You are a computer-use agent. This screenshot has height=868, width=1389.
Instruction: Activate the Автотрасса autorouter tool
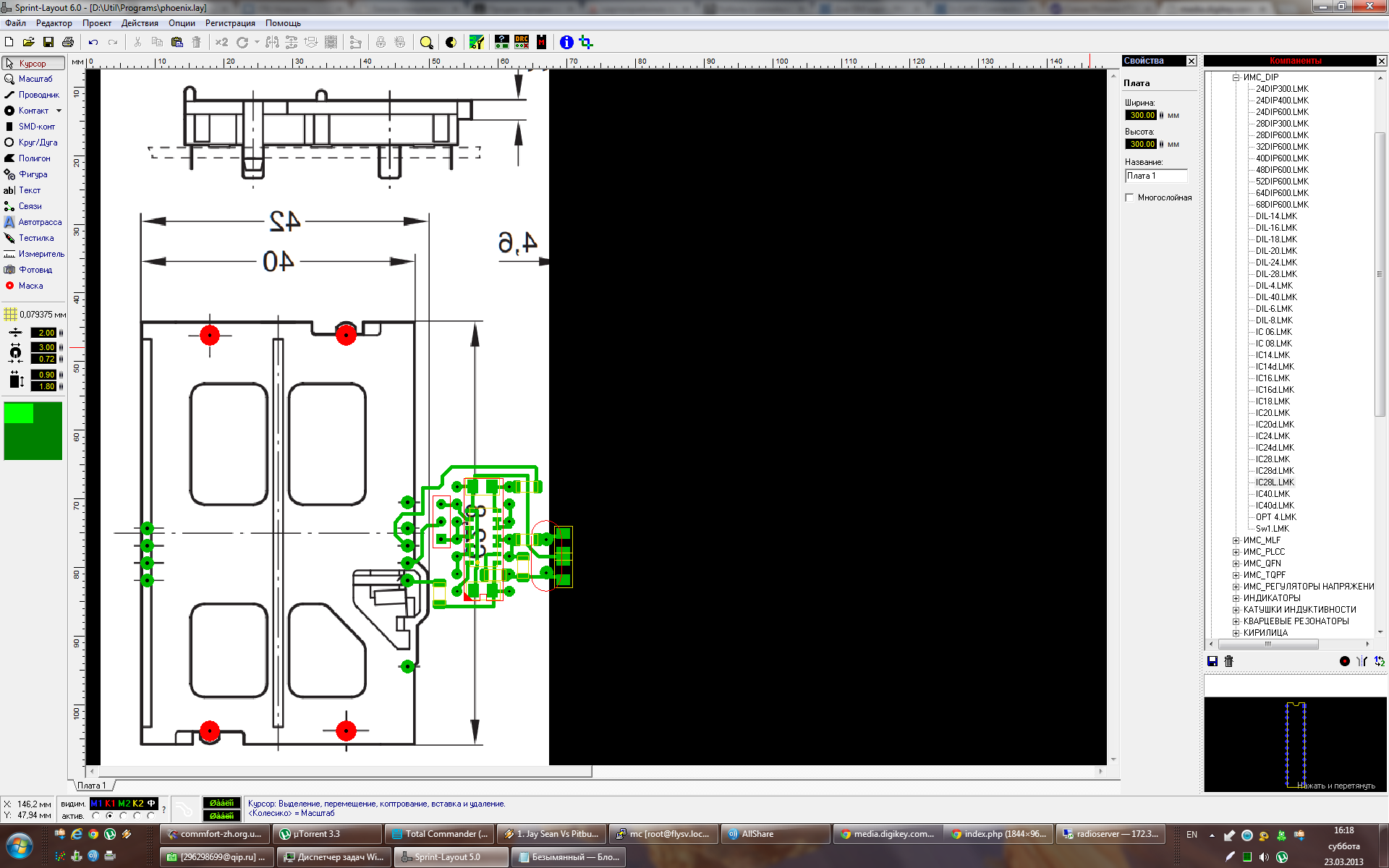pos(39,222)
